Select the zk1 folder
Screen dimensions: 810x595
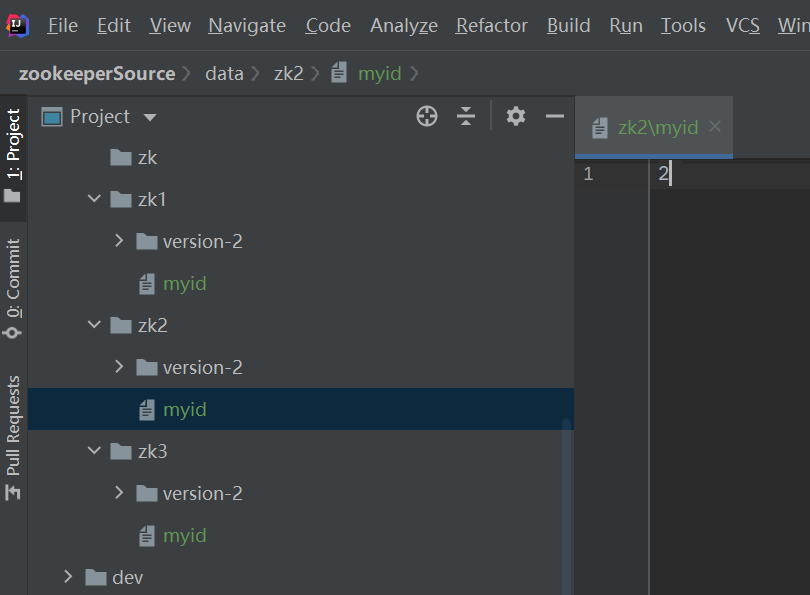(152, 199)
